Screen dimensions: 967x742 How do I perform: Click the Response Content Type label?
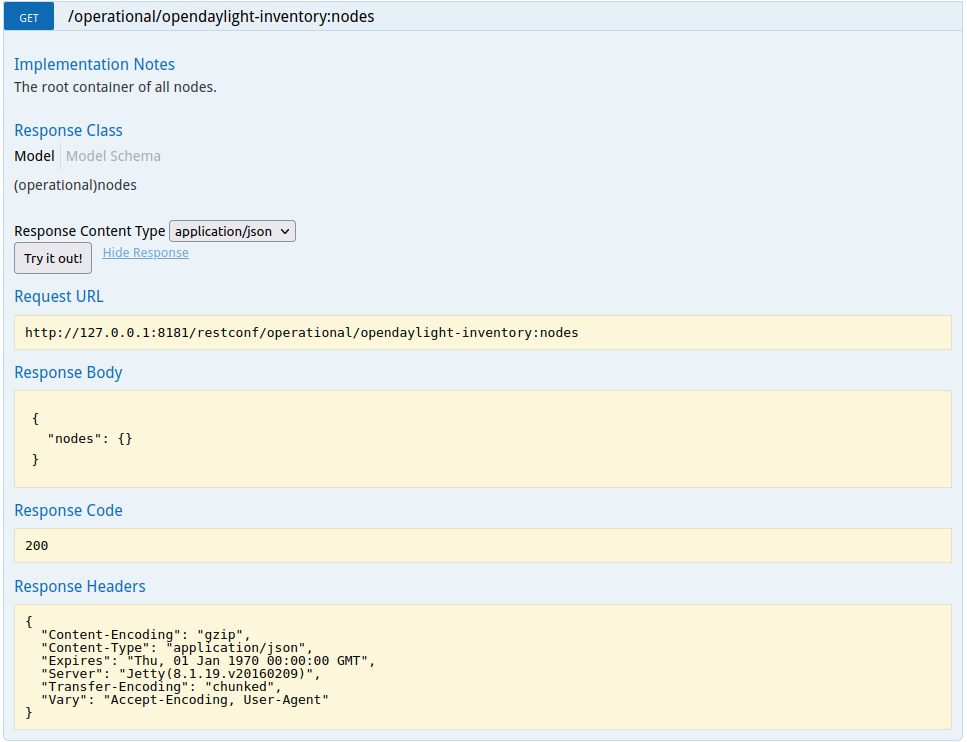click(x=89, y=231)
